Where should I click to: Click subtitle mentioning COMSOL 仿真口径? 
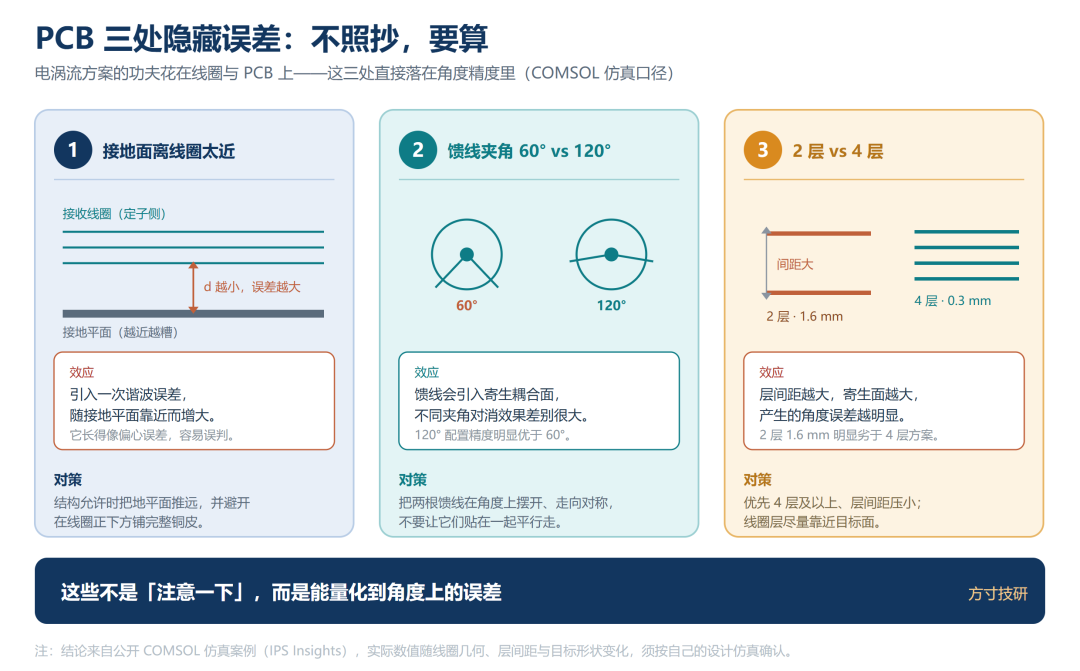(x=355, y=73)
